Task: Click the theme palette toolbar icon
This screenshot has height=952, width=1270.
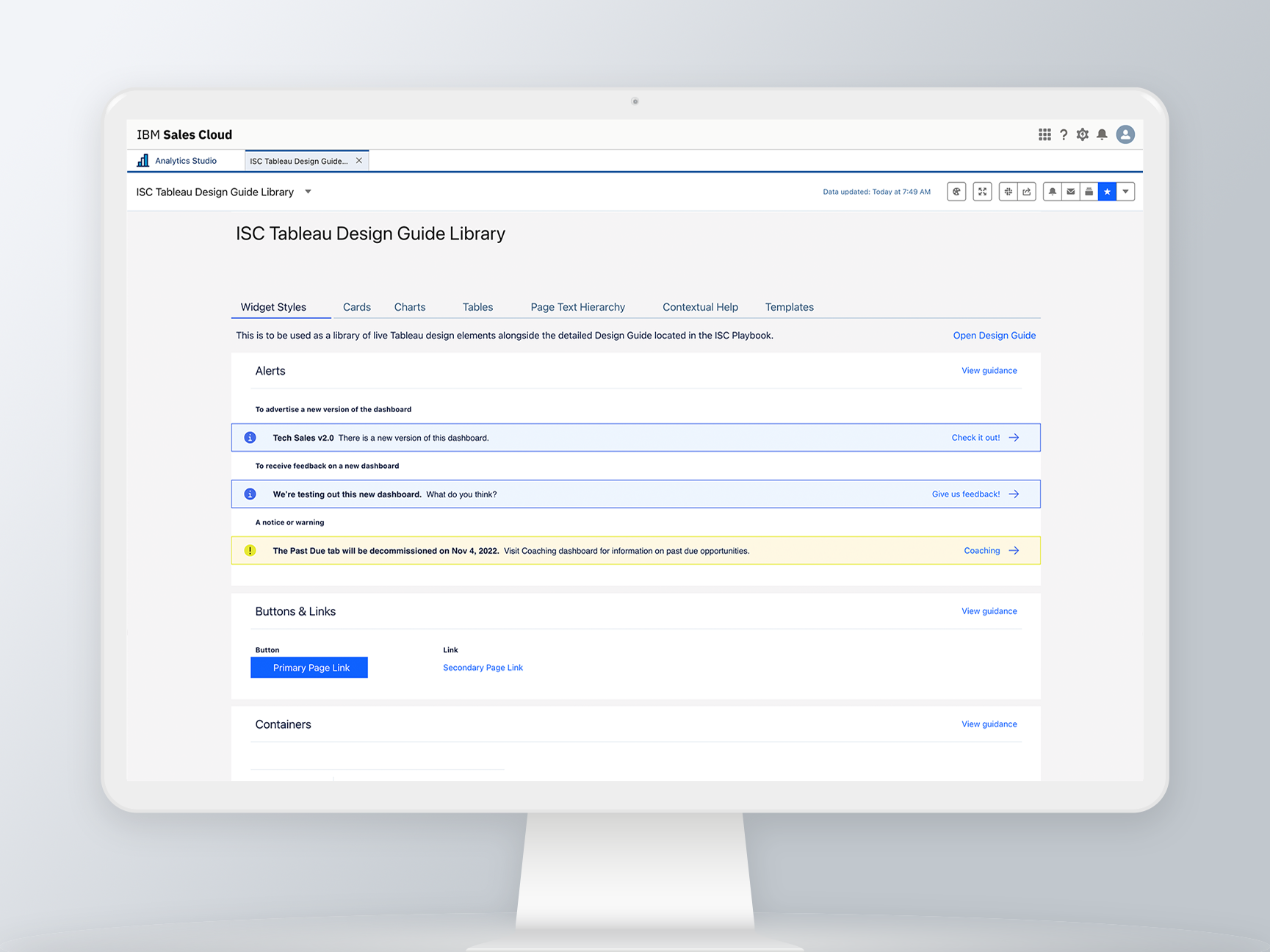Action: point(956,192)
